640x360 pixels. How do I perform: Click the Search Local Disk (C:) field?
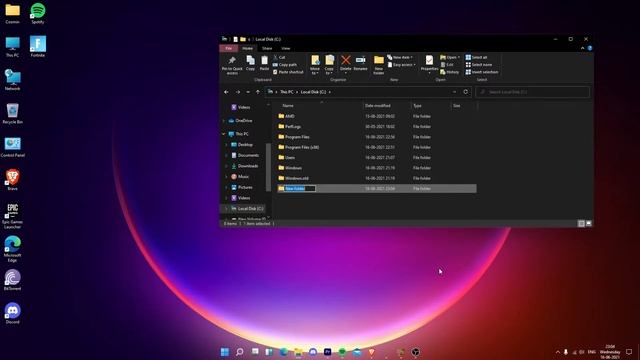click(x=533, y=92)
